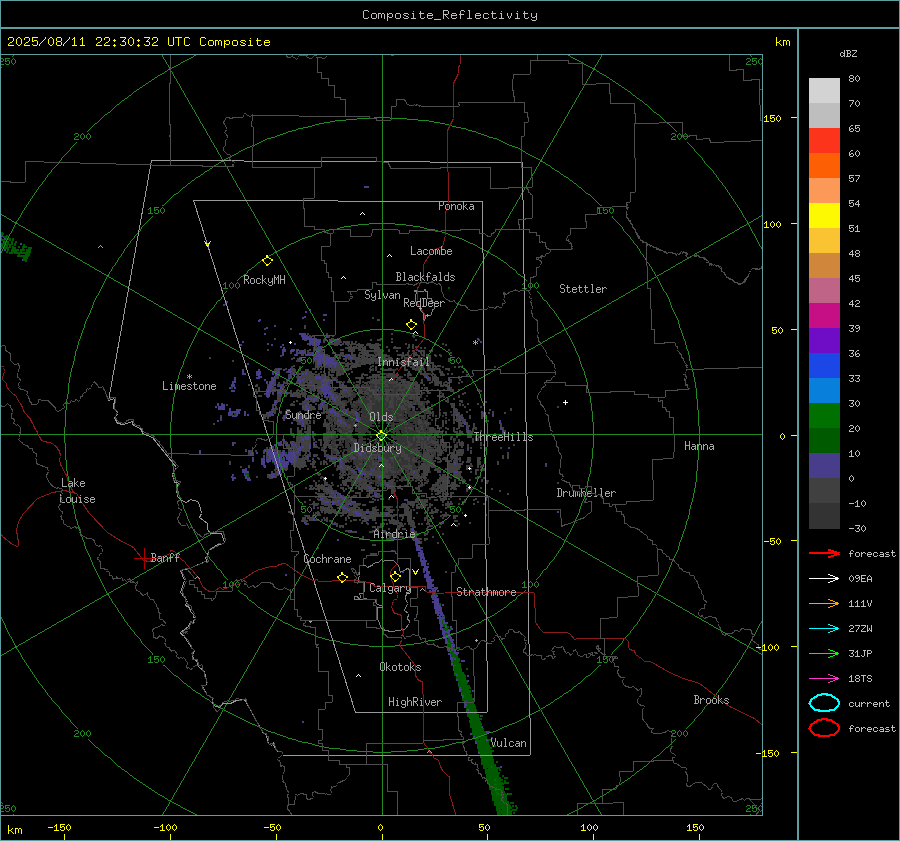The image size is (900, 841).
Task: Click the purple 39-36 dBZ color swatch
Action: pos(824,341)
